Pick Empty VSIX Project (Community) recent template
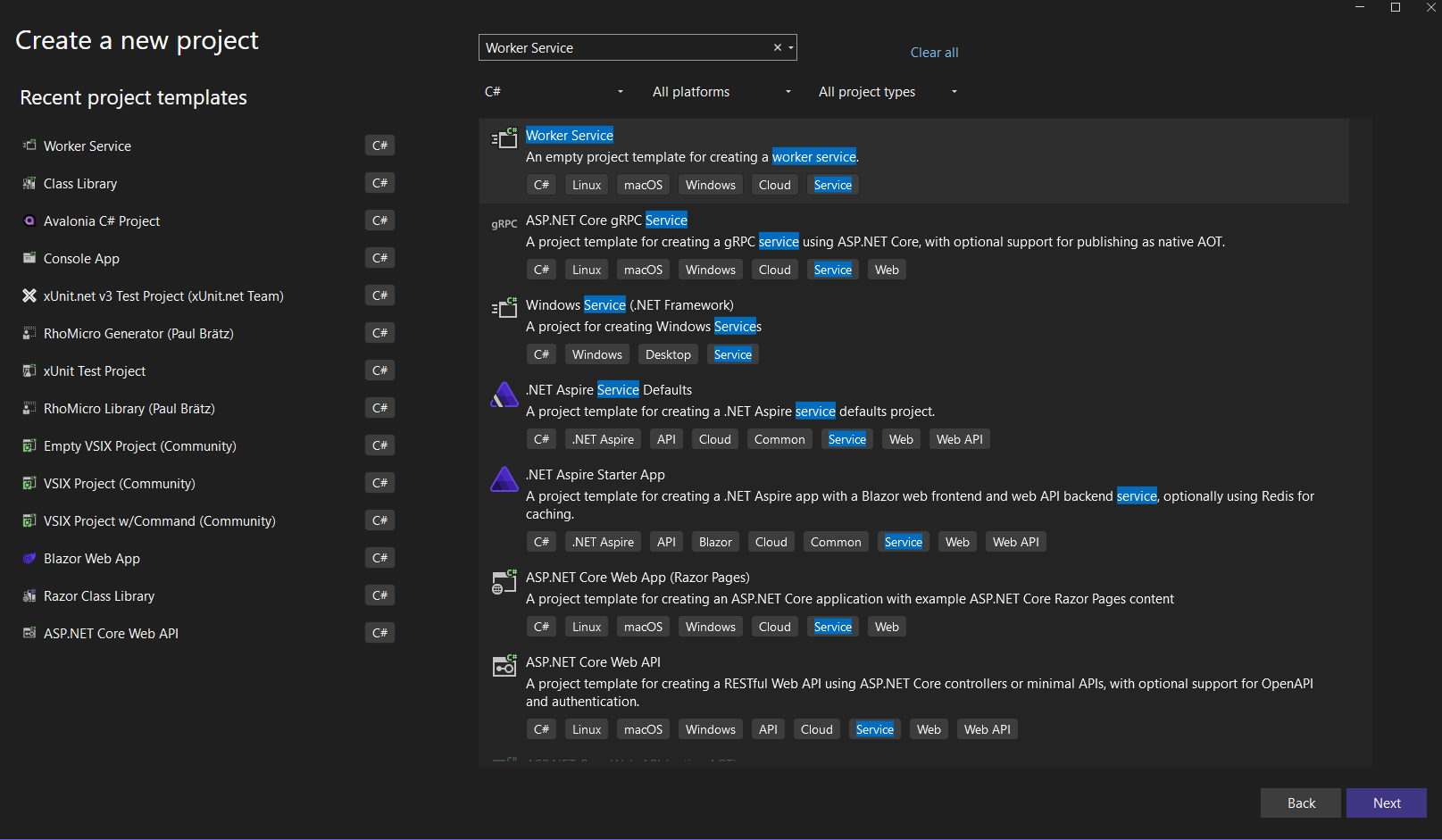 pyautogui.click(x=140, y=445)
